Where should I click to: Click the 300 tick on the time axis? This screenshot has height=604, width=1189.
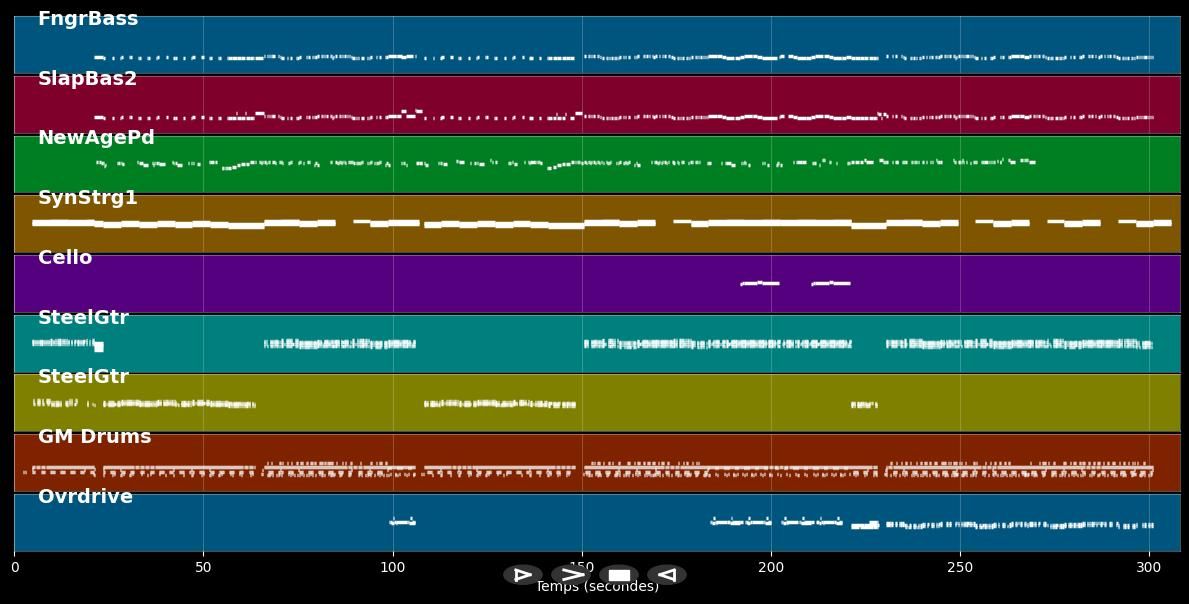tap(1149, 567)
